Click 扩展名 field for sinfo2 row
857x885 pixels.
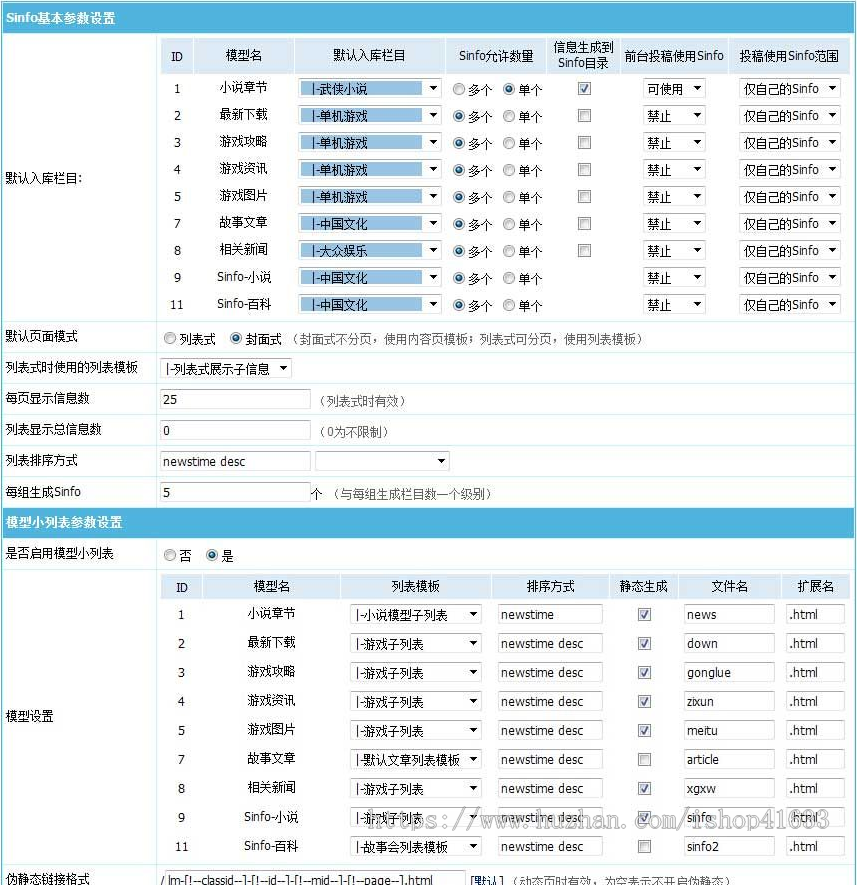pyautogui.click(x=815, y=846)
